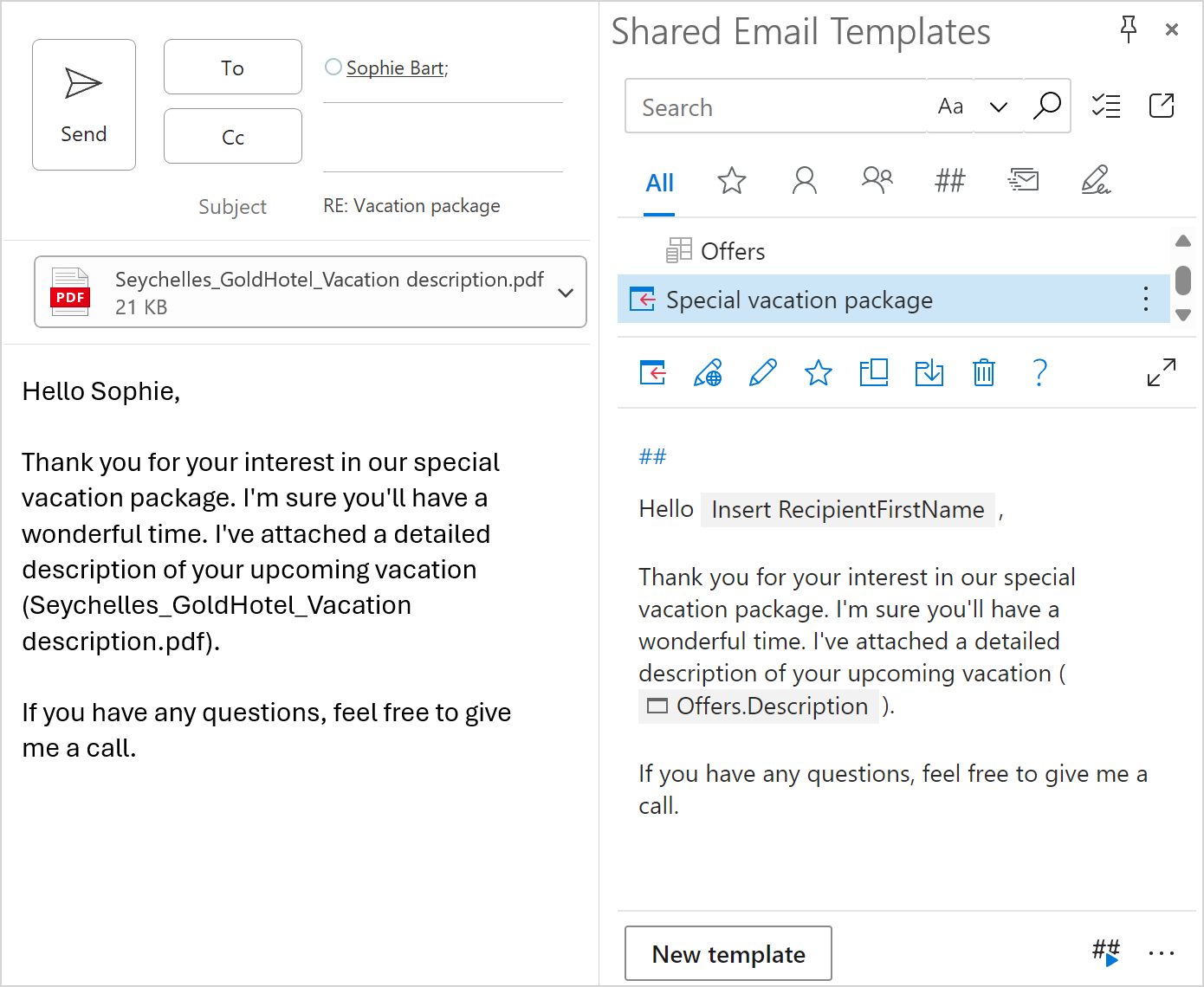The height and width of the screenshot is (987, 1204).
Task: Open the Seychelles_GoldHotel_Vacation description.pdf attachment
Action: (x=310, y=292)
